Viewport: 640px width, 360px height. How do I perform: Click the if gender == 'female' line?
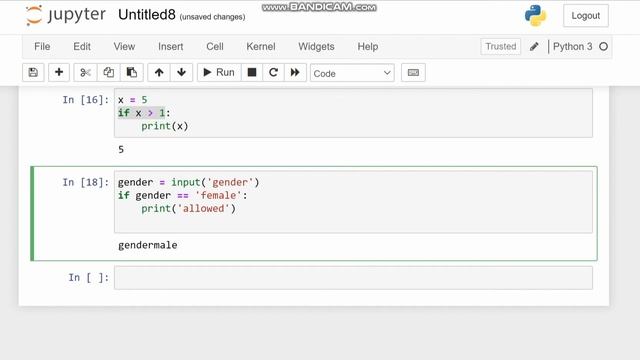[182, 196]
